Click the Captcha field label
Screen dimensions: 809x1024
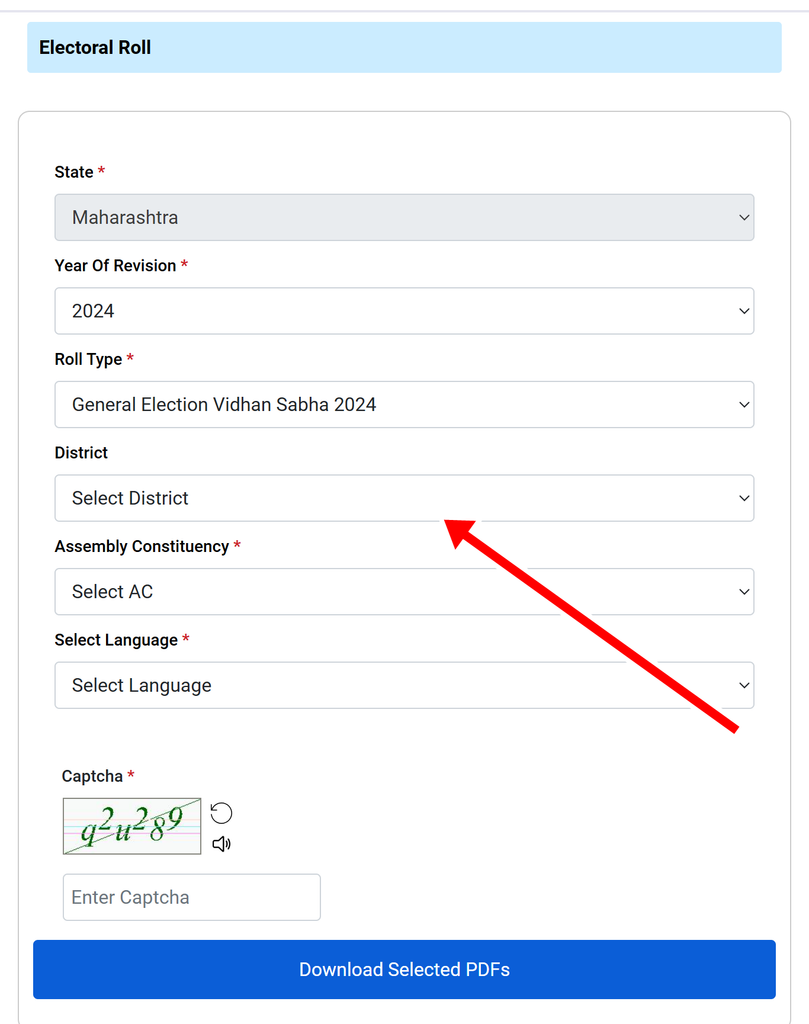click(x=92, y=776)
